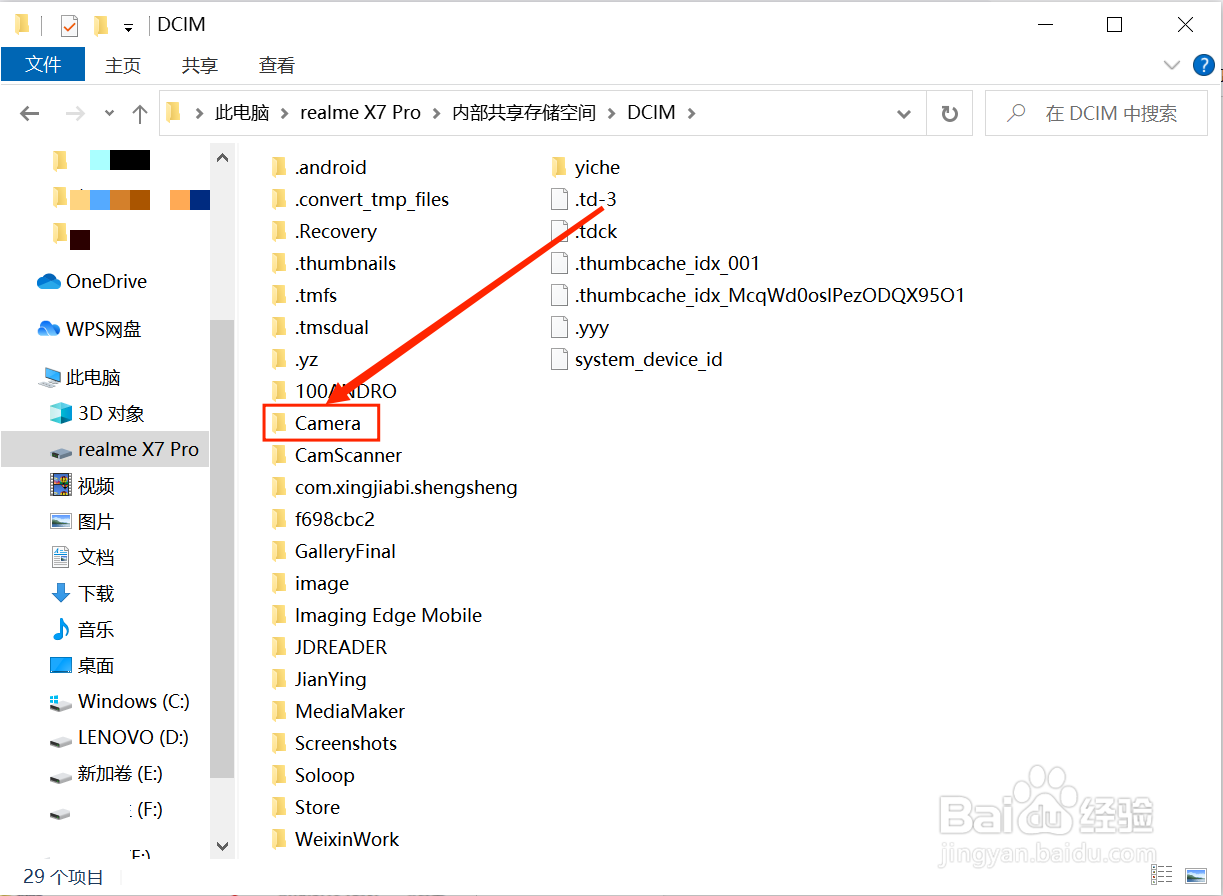Select the system_device_id file icon

click(x=559, y=359)
